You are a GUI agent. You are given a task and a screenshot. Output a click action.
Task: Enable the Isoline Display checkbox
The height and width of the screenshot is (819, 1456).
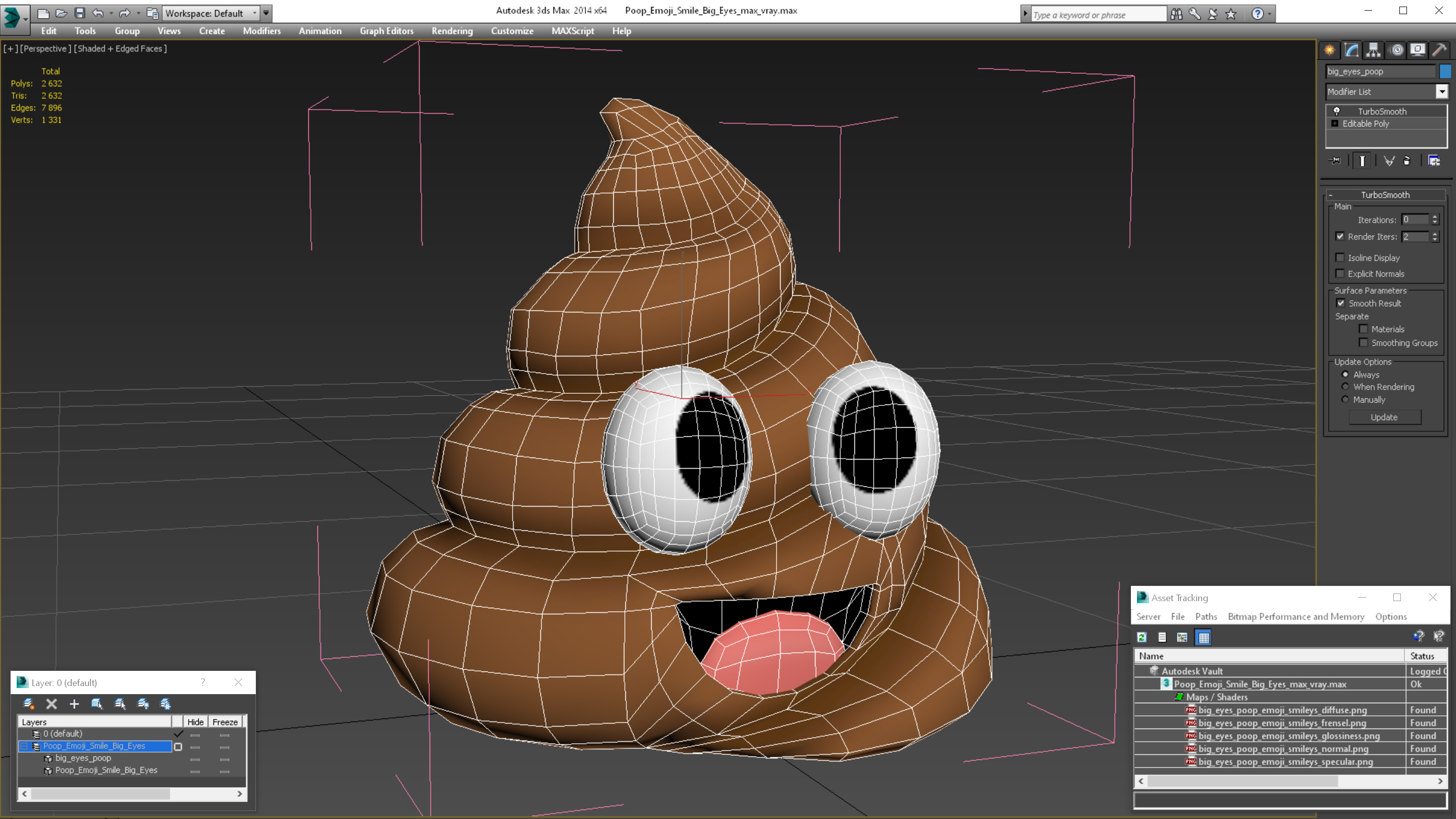pyautogui.click(x=1340, y=258)
